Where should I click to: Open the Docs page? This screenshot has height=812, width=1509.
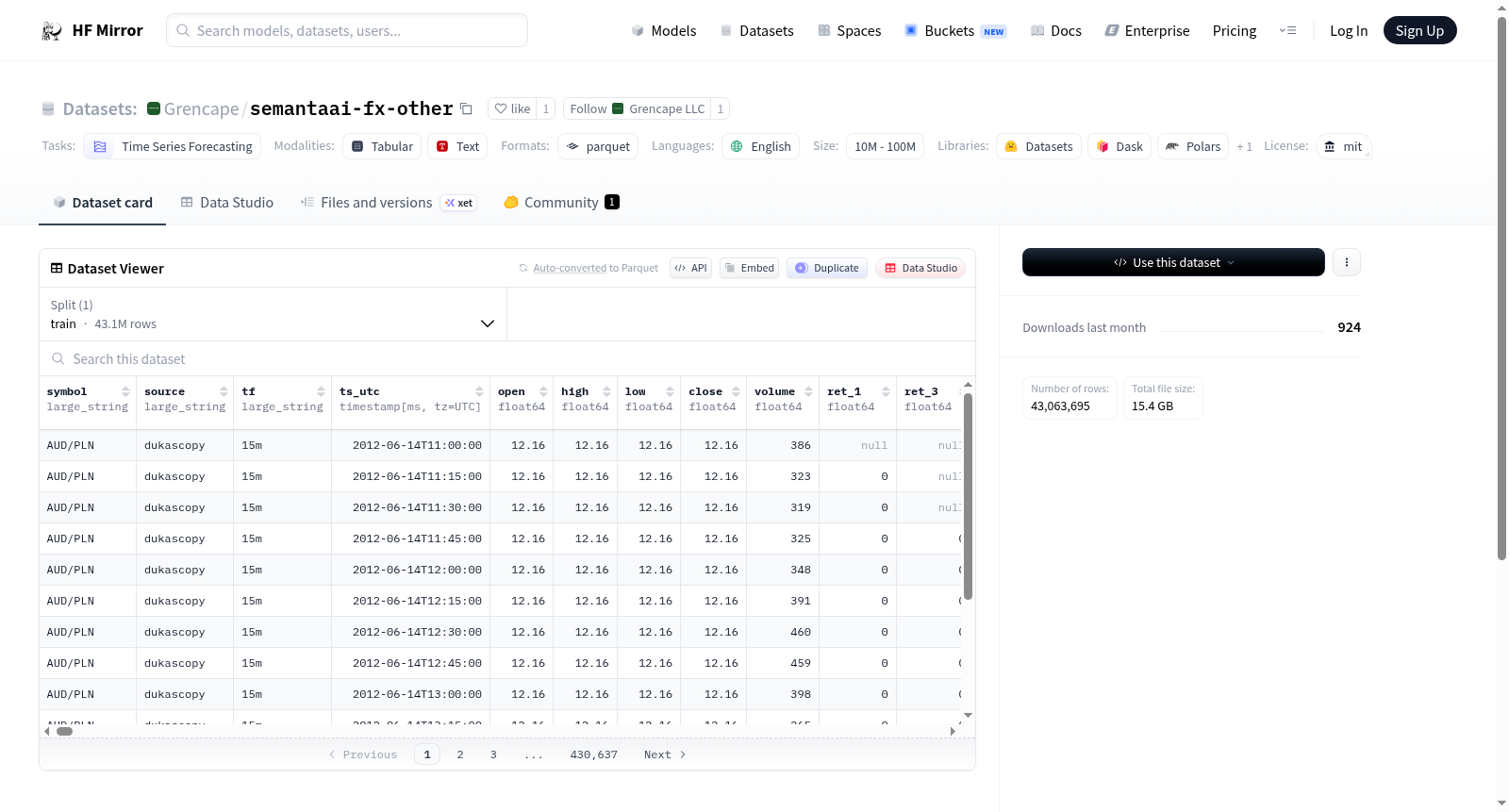(1056, 31)
